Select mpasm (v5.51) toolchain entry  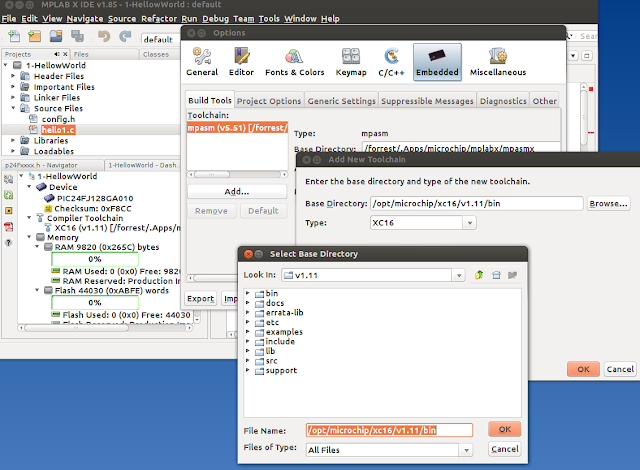point(238,128)
